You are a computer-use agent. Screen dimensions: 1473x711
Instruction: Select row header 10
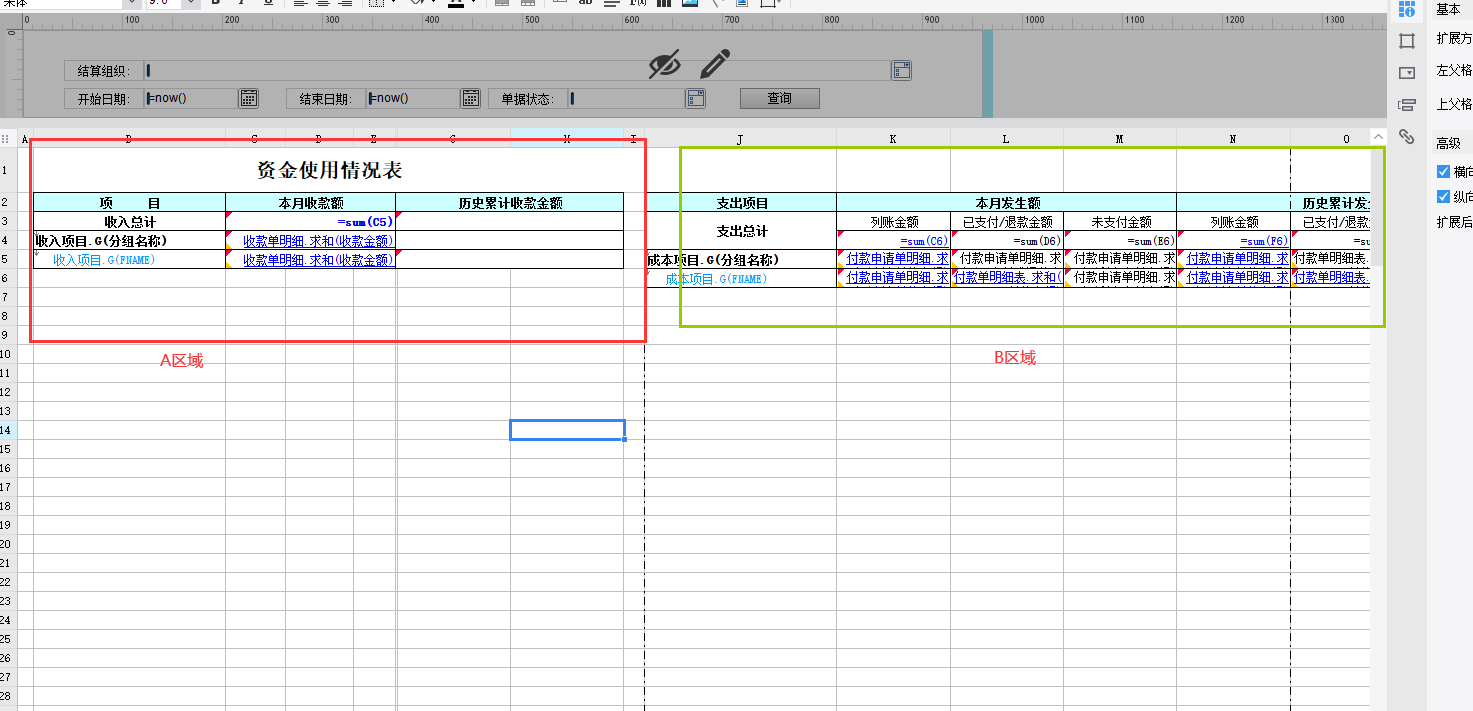tap(9, 354)
